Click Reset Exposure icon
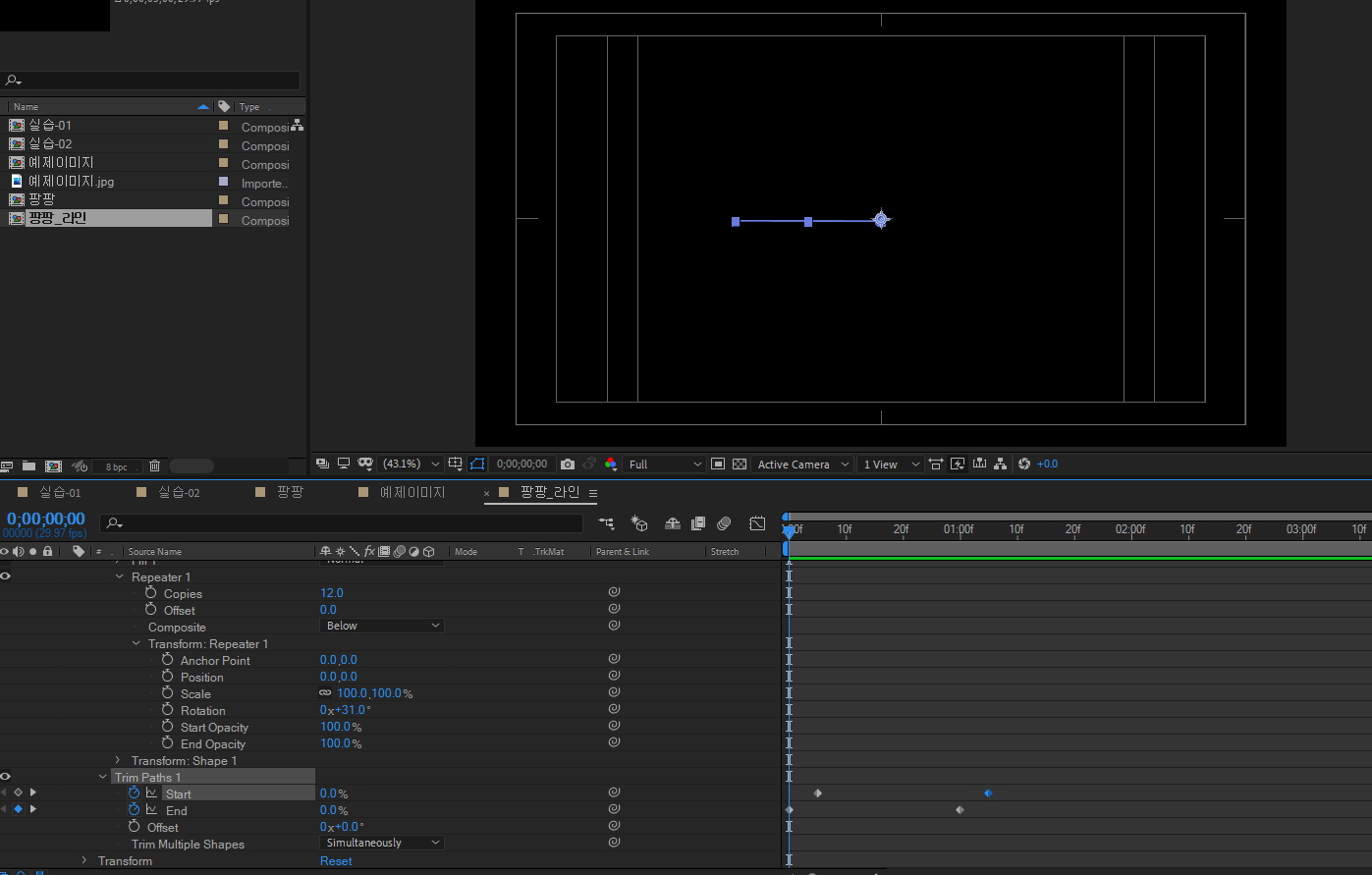 1024,464
